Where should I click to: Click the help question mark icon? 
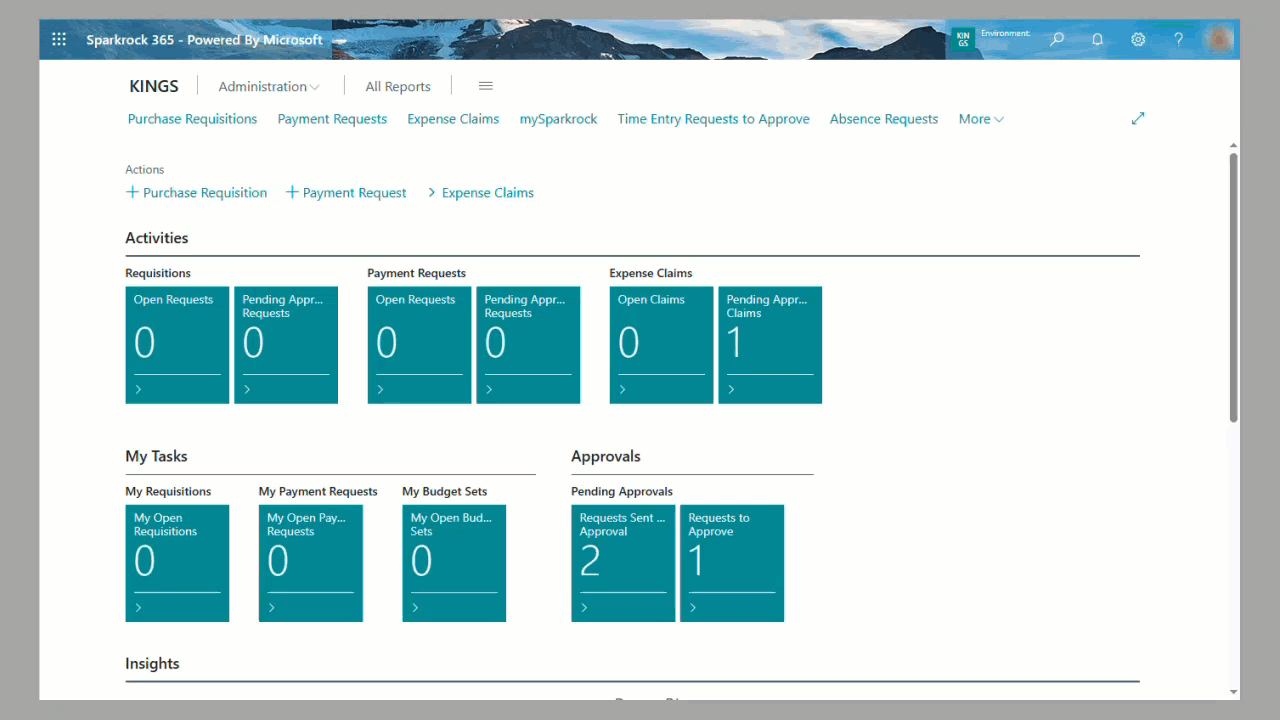[x=1179, y=39]
